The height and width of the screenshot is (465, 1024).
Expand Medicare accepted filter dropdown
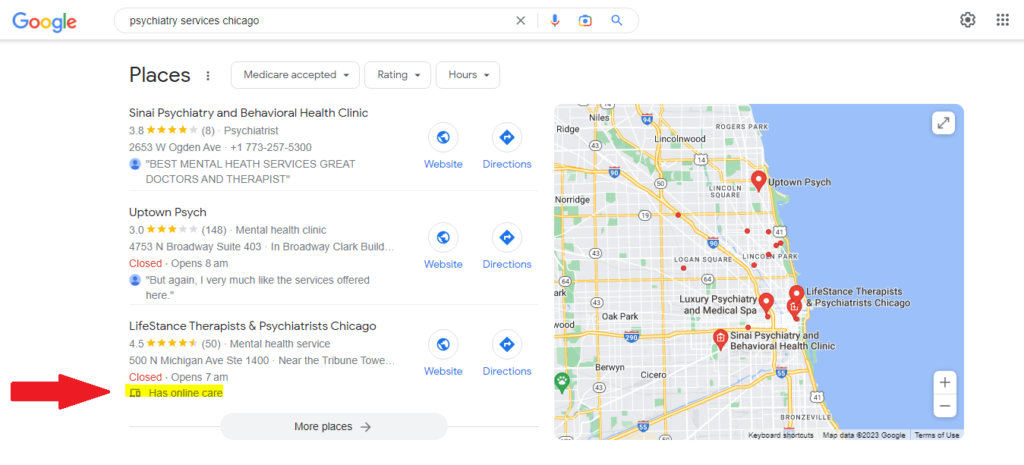(295, 75)
